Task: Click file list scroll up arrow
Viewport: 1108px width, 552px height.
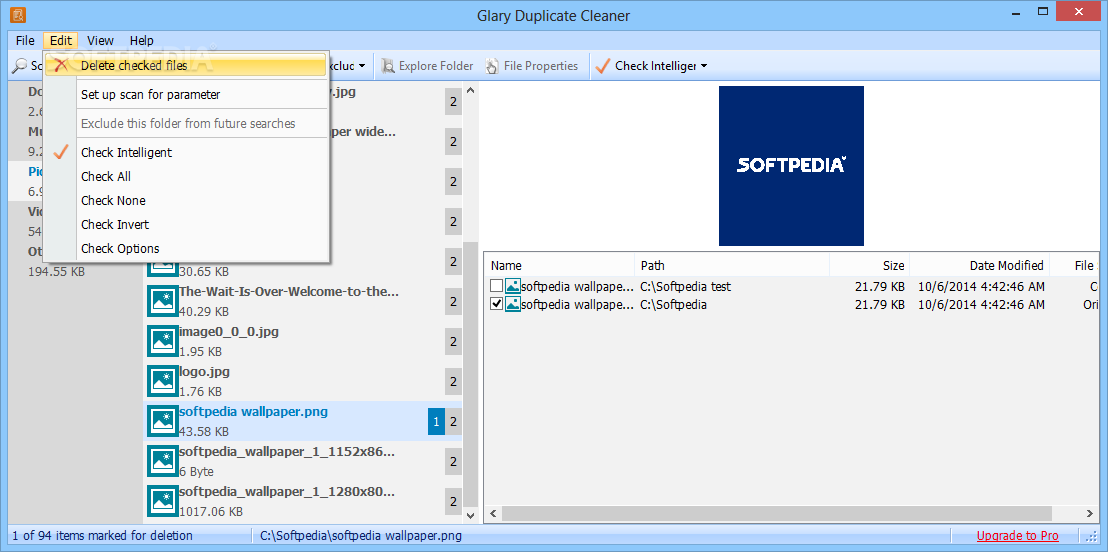Action: point(471,90)
